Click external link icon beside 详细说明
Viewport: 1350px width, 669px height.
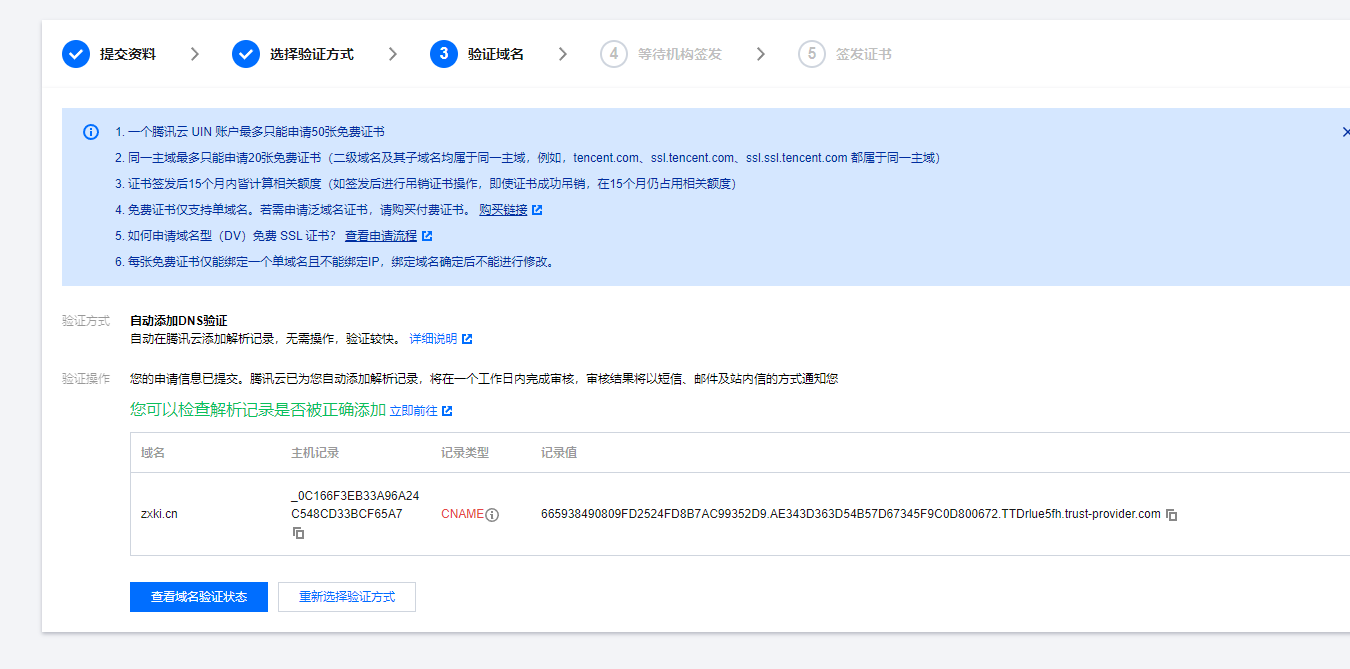click(469, 338)
